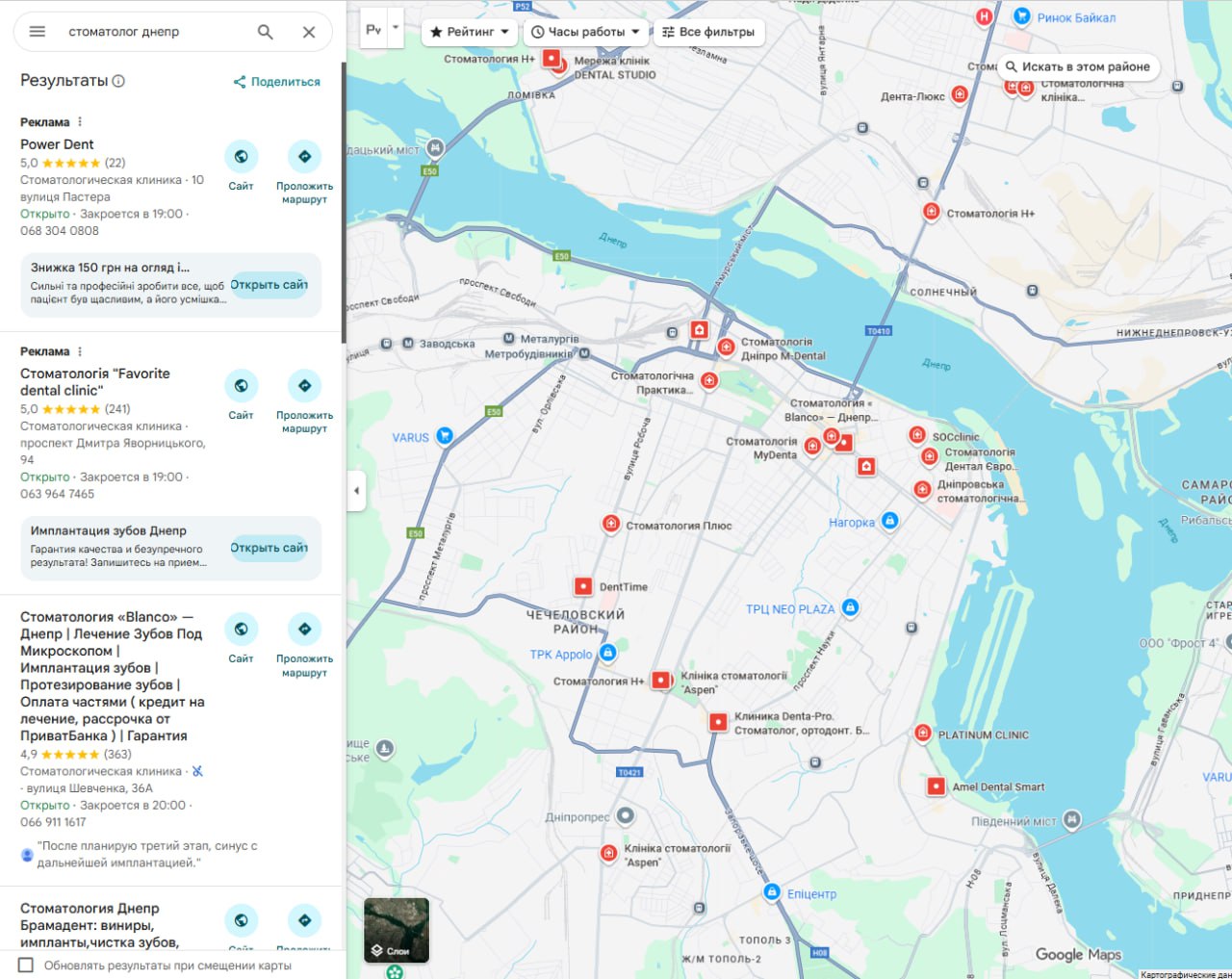Open the Часы работы dropdown
Image resolution: width=1232 pixels, height=979 pixels.
[585, 31]
